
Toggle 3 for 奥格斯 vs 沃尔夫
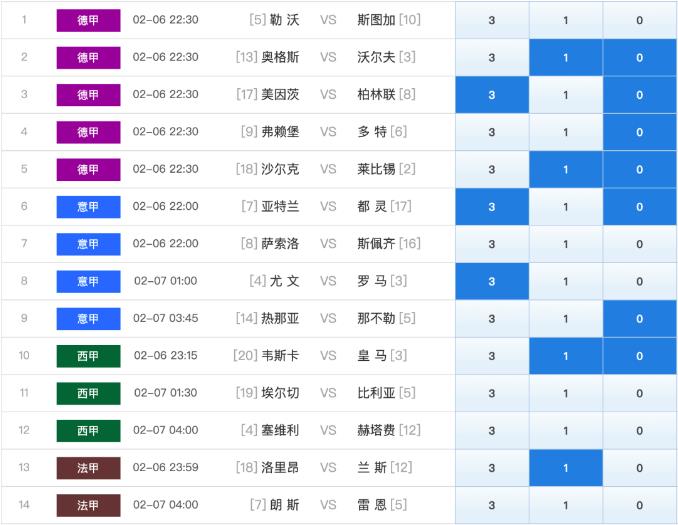tap(492, 57)
